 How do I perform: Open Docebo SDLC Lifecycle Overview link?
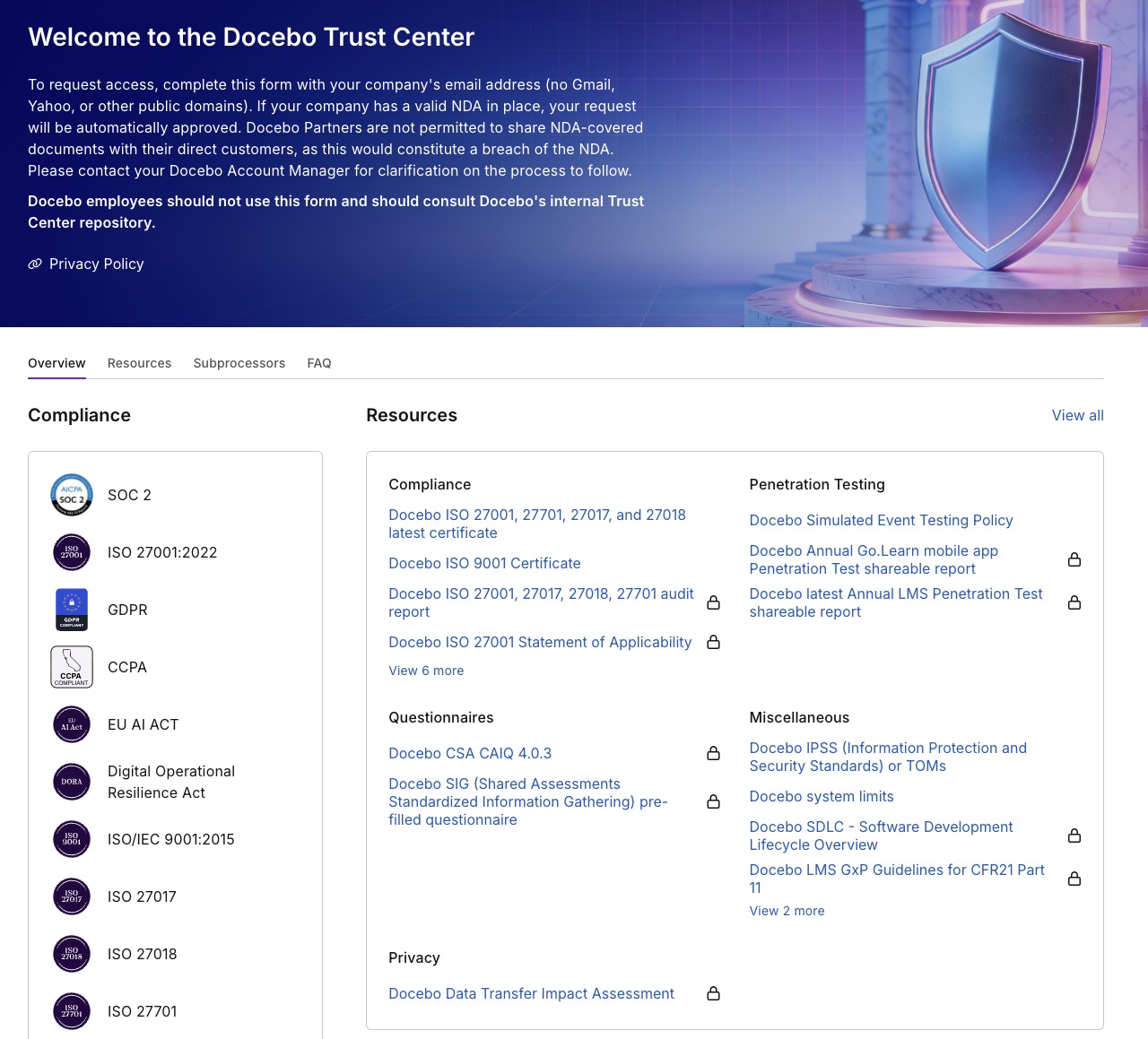[881, 836]
